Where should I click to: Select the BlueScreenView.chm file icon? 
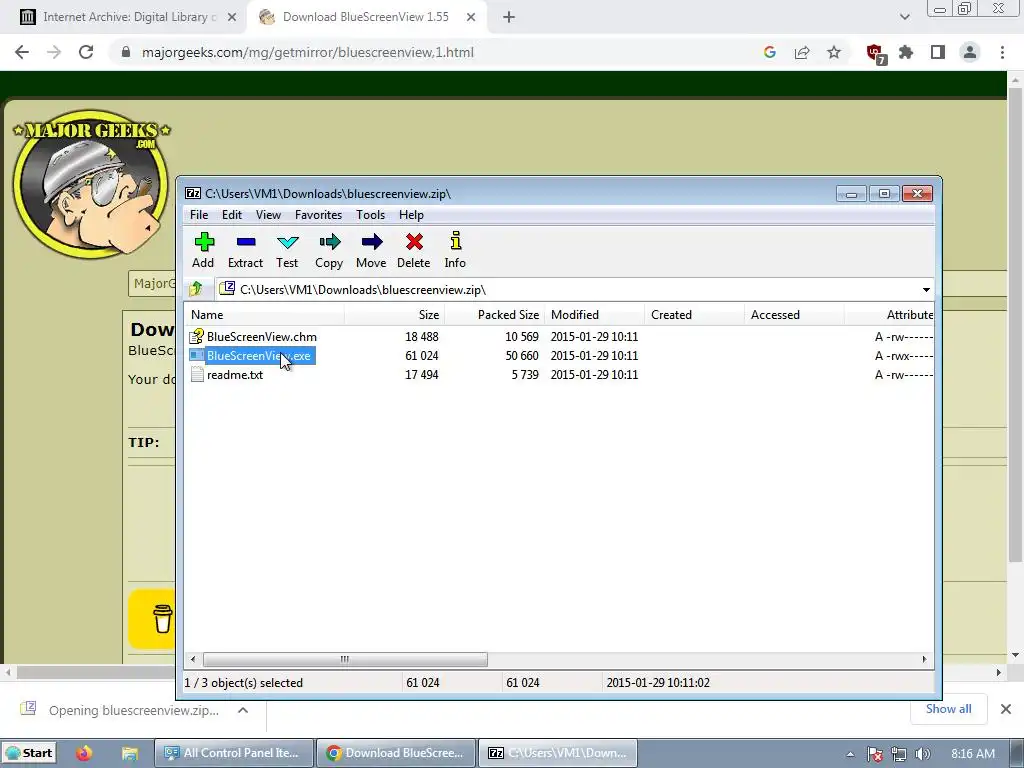(196, 336)
